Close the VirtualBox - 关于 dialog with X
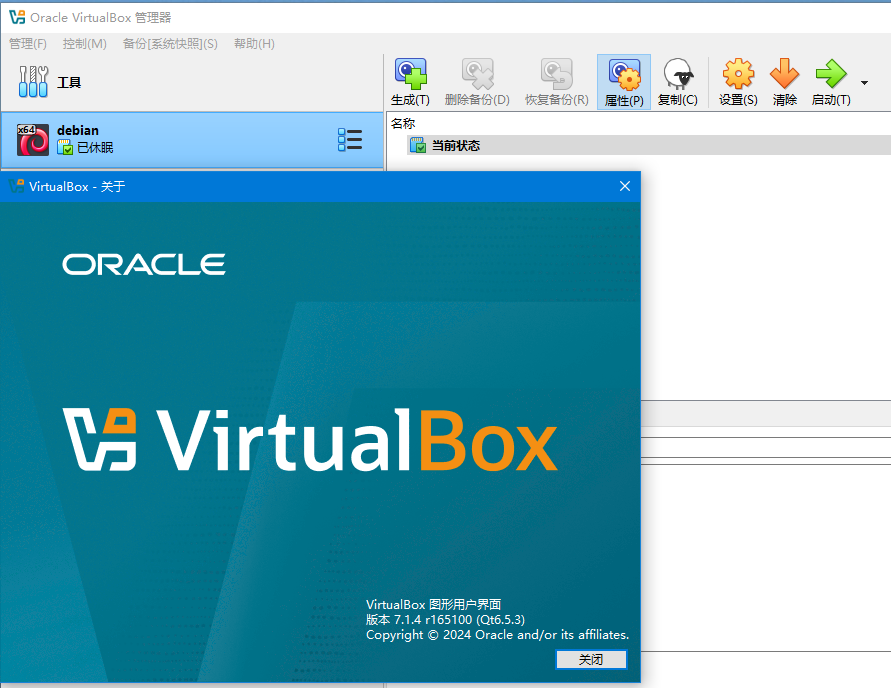 coord(624,186)
